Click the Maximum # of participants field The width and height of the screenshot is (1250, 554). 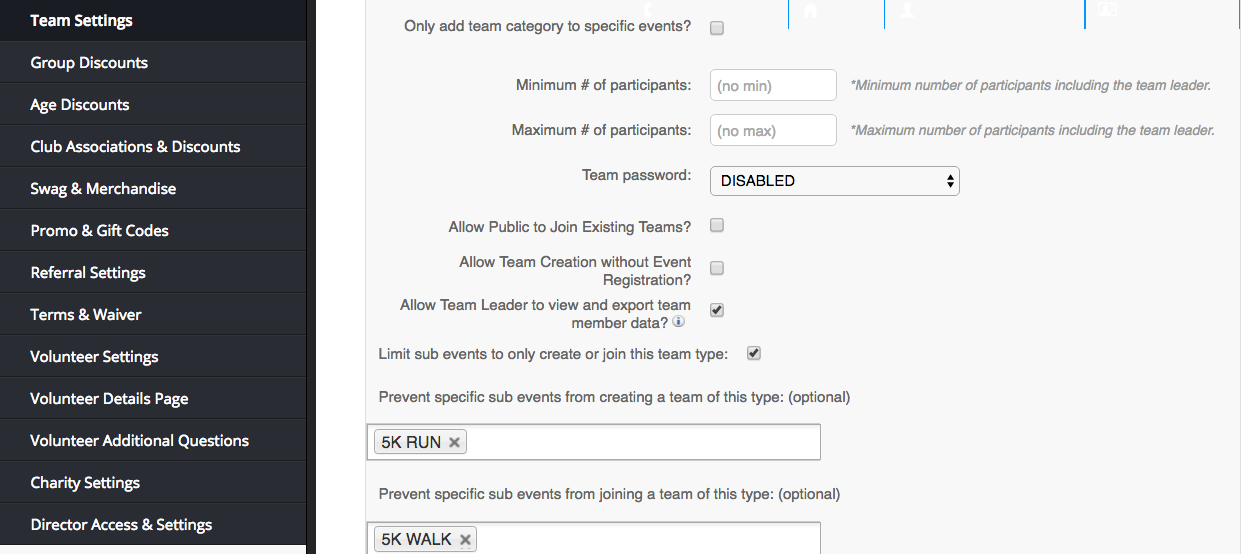[773, 130]
